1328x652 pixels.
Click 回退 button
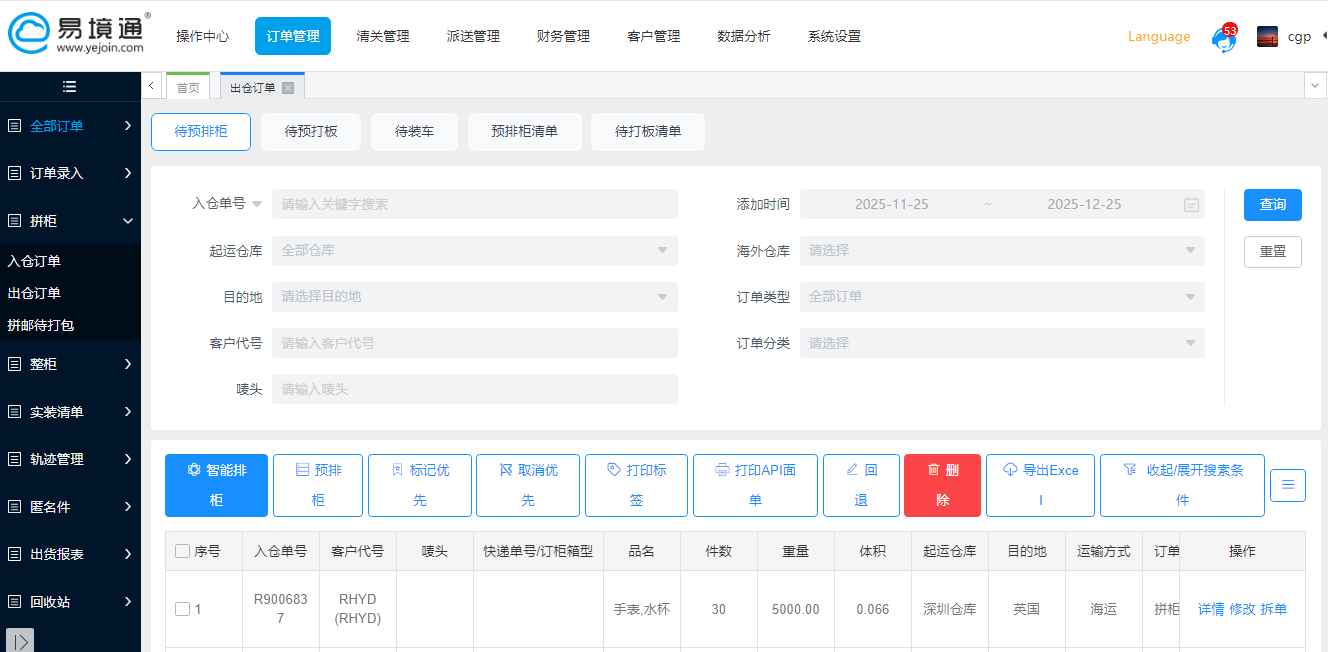point(861,485)
